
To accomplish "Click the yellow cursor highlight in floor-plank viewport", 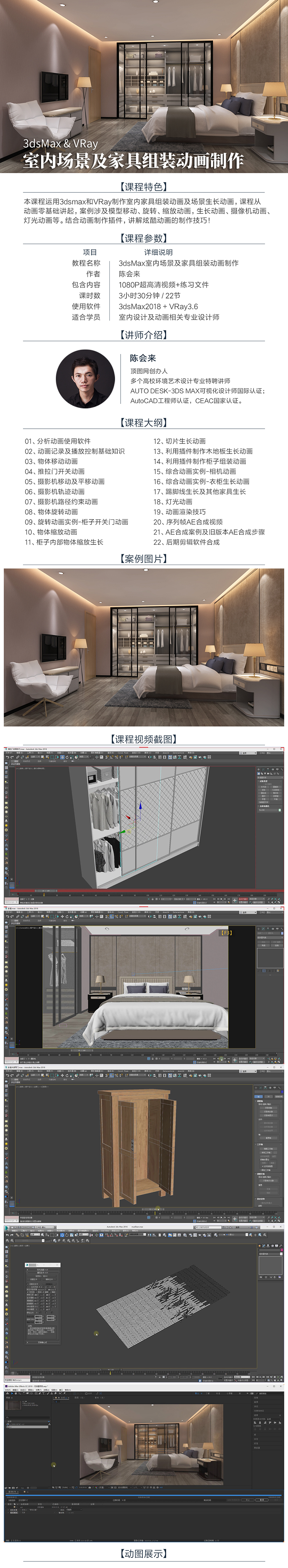I will (96, 1334).
